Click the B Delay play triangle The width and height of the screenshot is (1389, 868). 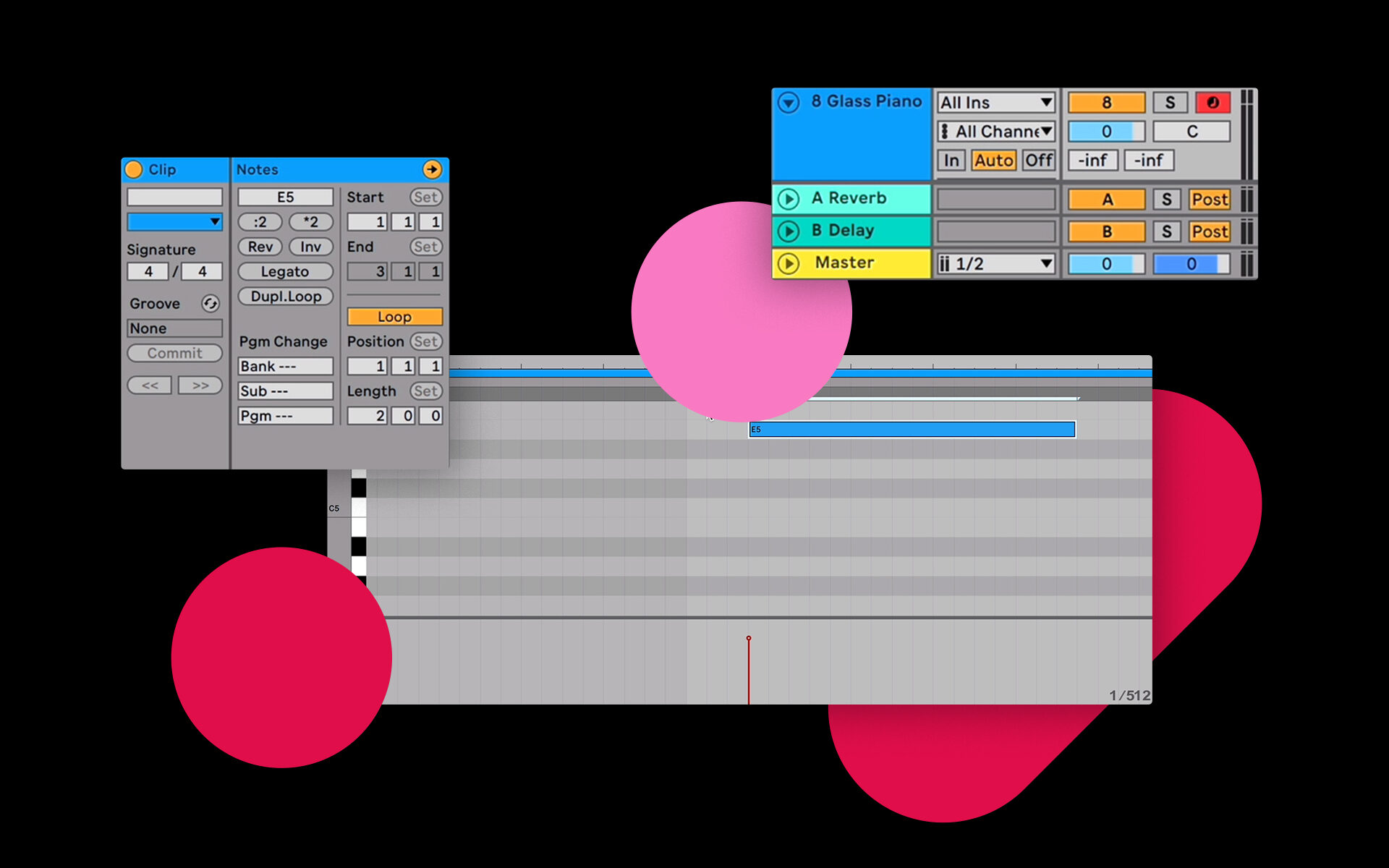tap(789, 230)
